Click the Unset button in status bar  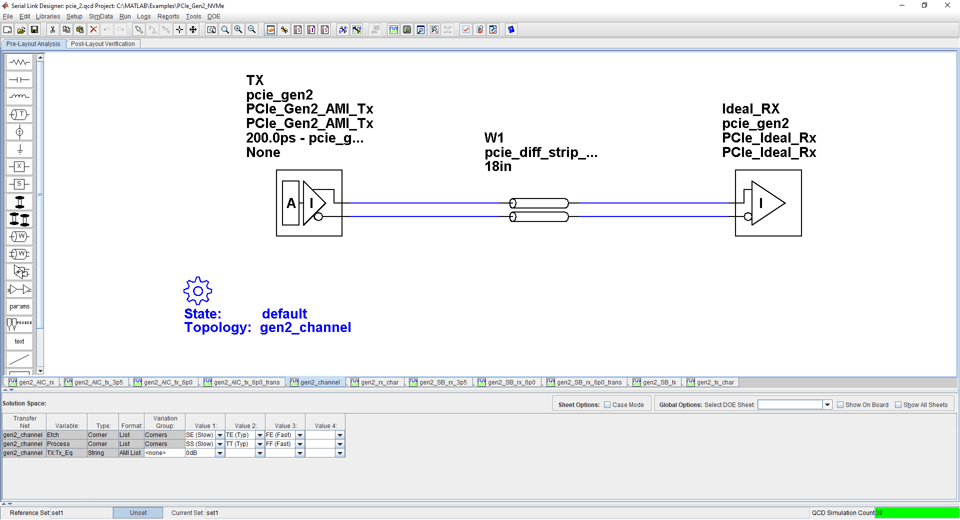[x=138, y=513]
